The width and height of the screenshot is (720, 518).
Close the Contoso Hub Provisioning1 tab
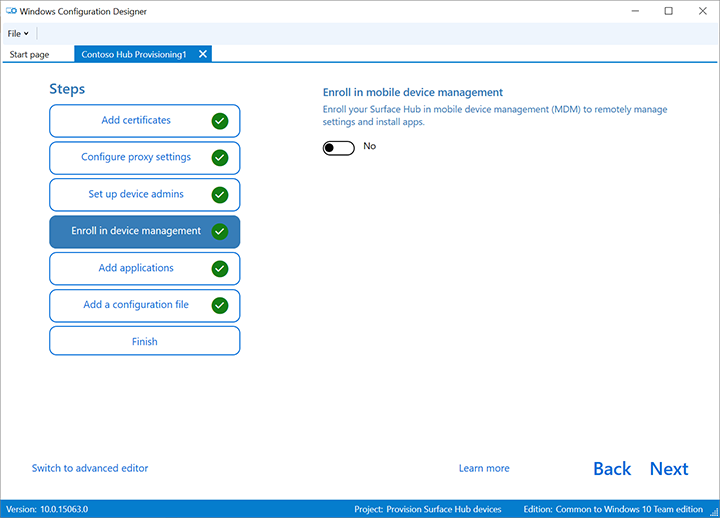202,54
